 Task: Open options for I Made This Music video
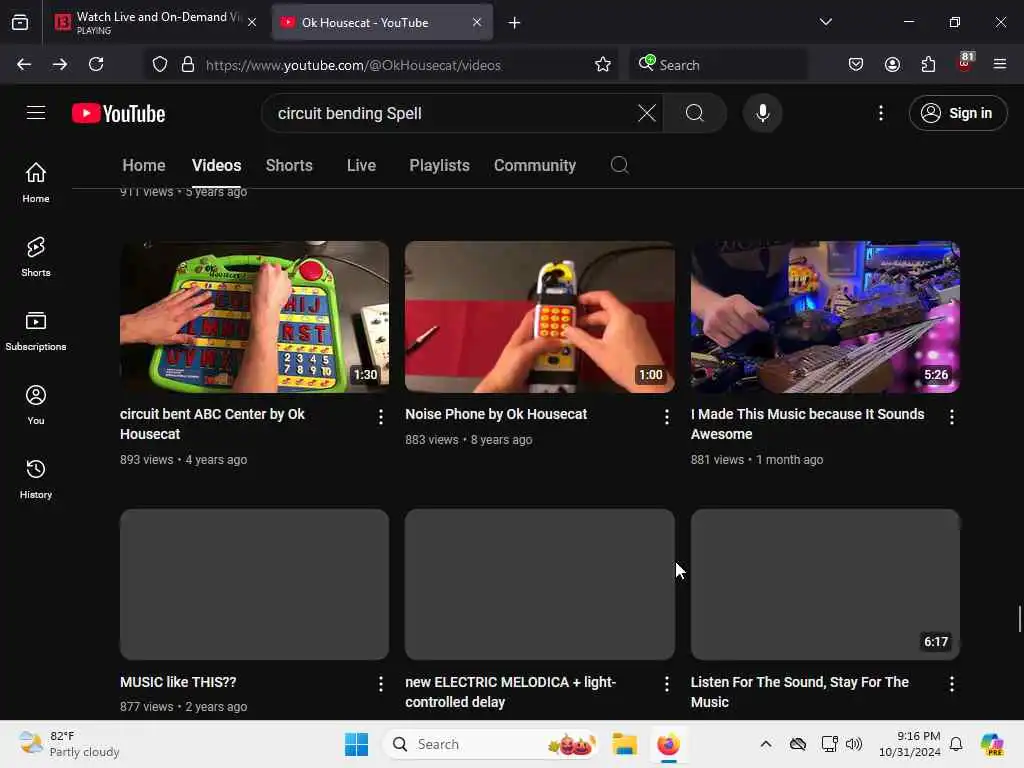952,417
